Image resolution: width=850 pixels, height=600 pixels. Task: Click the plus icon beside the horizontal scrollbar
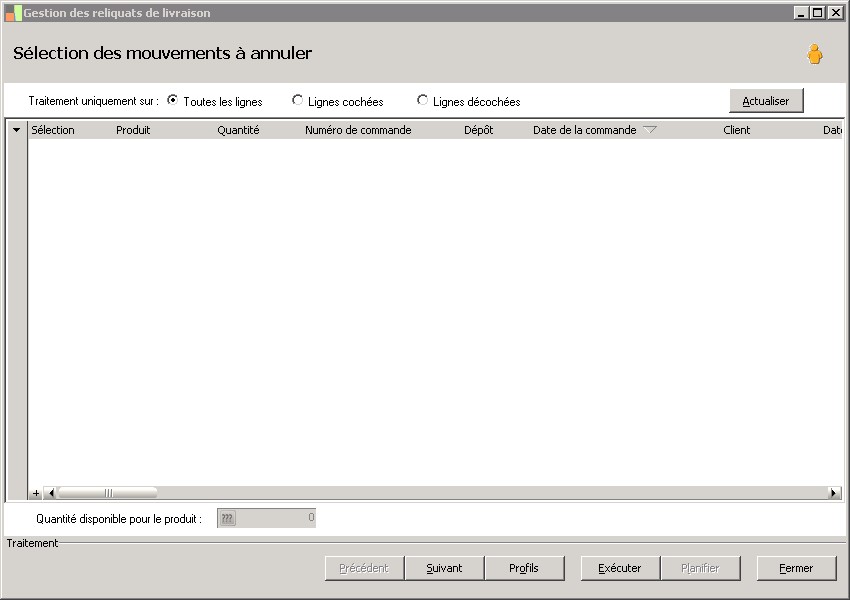(x=36, y=493)
